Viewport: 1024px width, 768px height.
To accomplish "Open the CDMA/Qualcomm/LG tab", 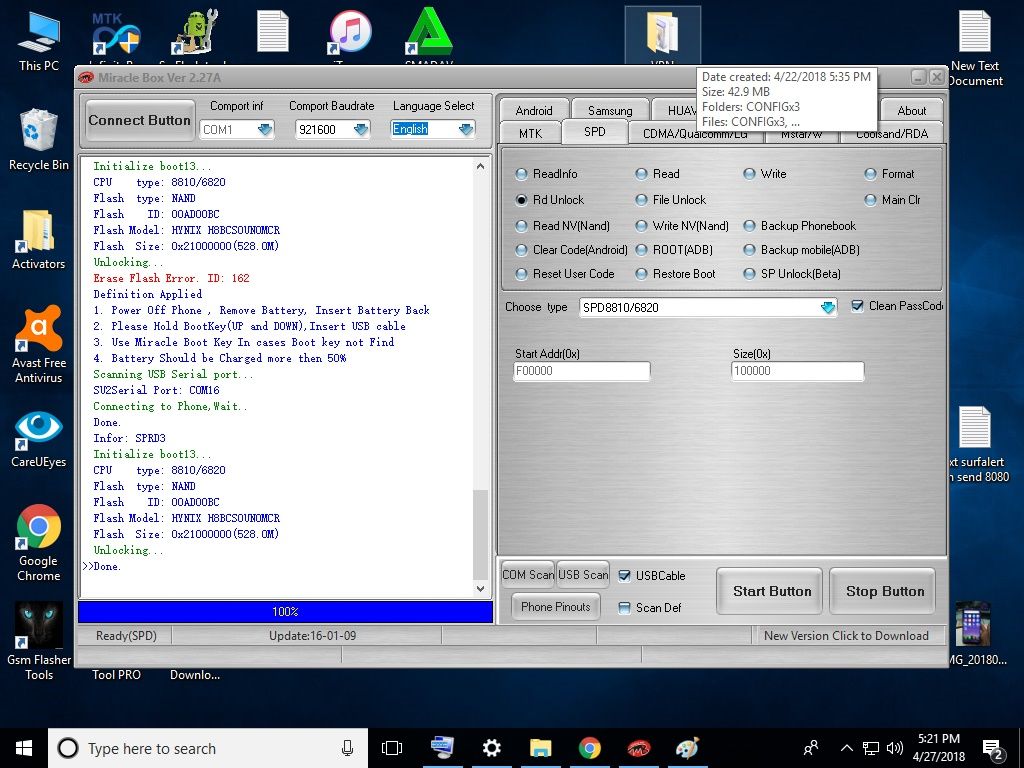I will (x=695, y=134).
